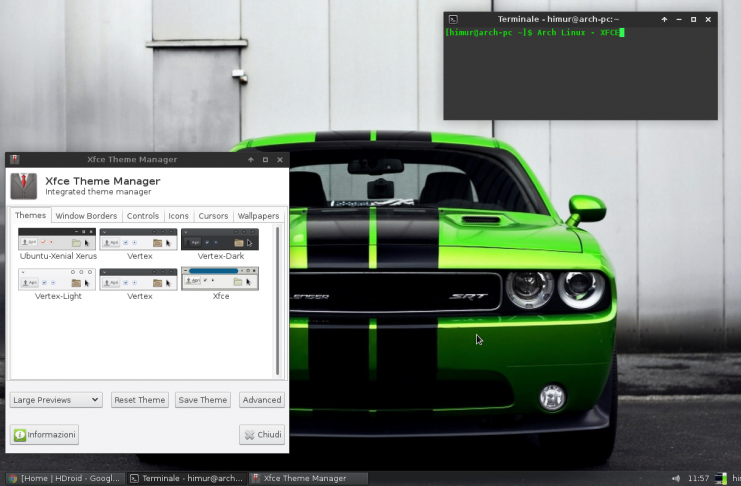
Task: Roll up the Terminale window
Action: coord(664,19)
